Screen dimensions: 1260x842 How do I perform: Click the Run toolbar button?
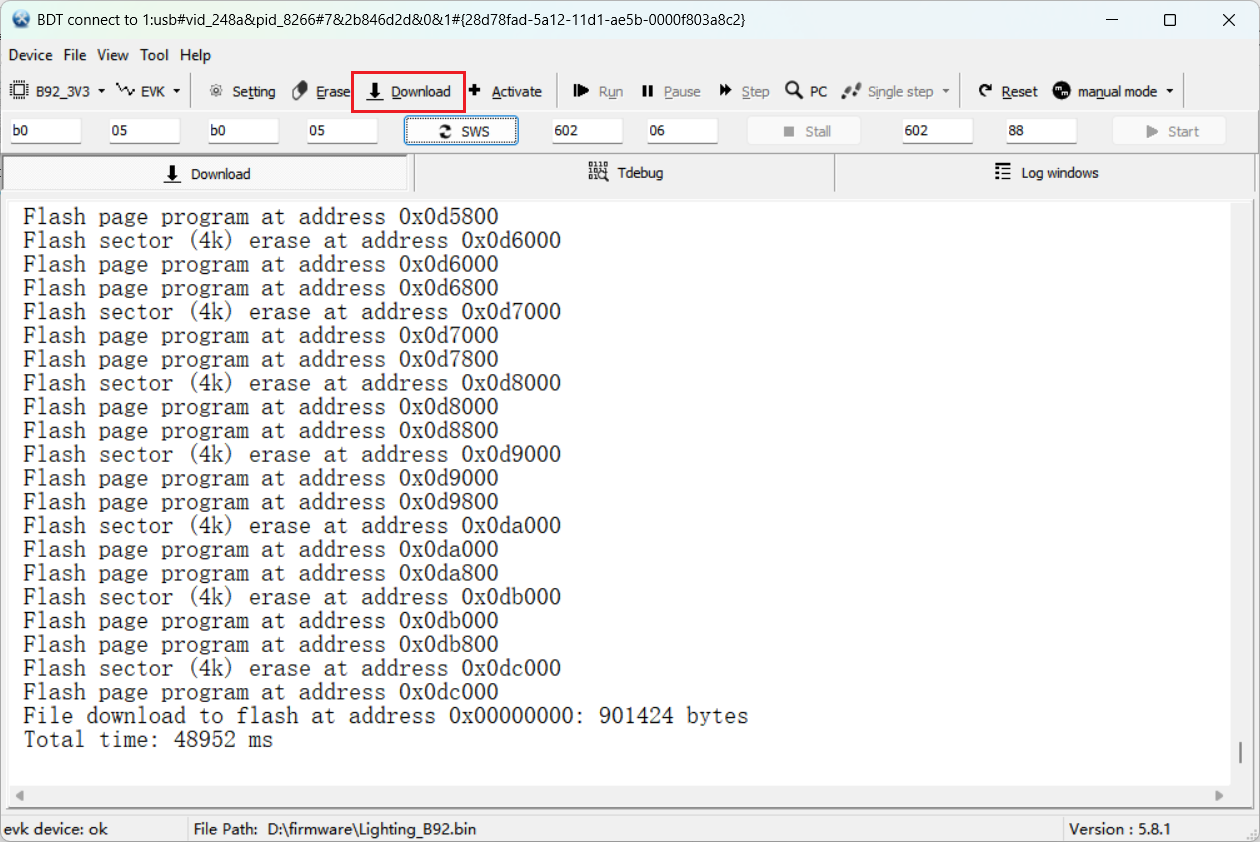[x=598, y=91]
